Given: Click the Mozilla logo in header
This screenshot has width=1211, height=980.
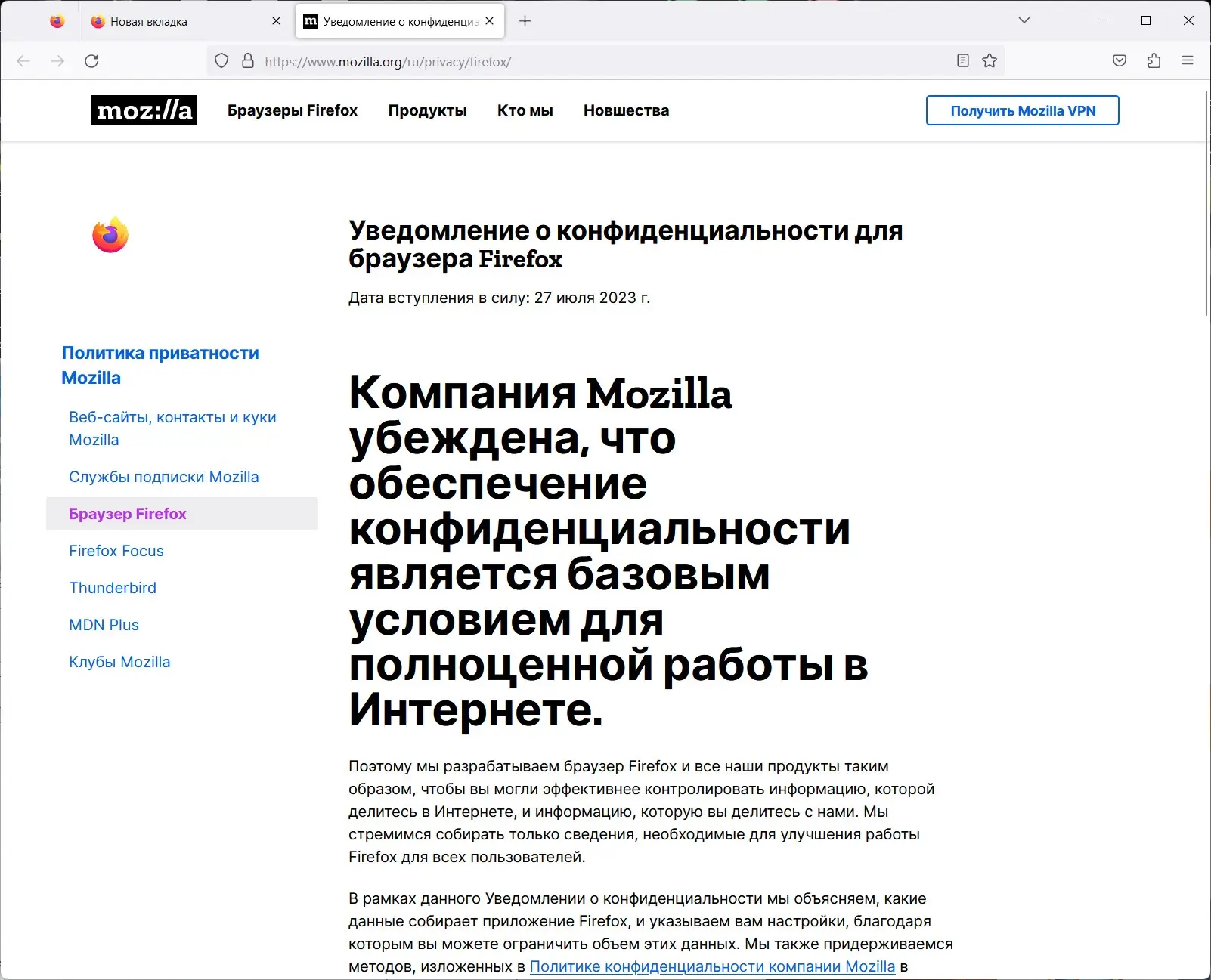Looking at the screenshot, I should click(144, 110).
